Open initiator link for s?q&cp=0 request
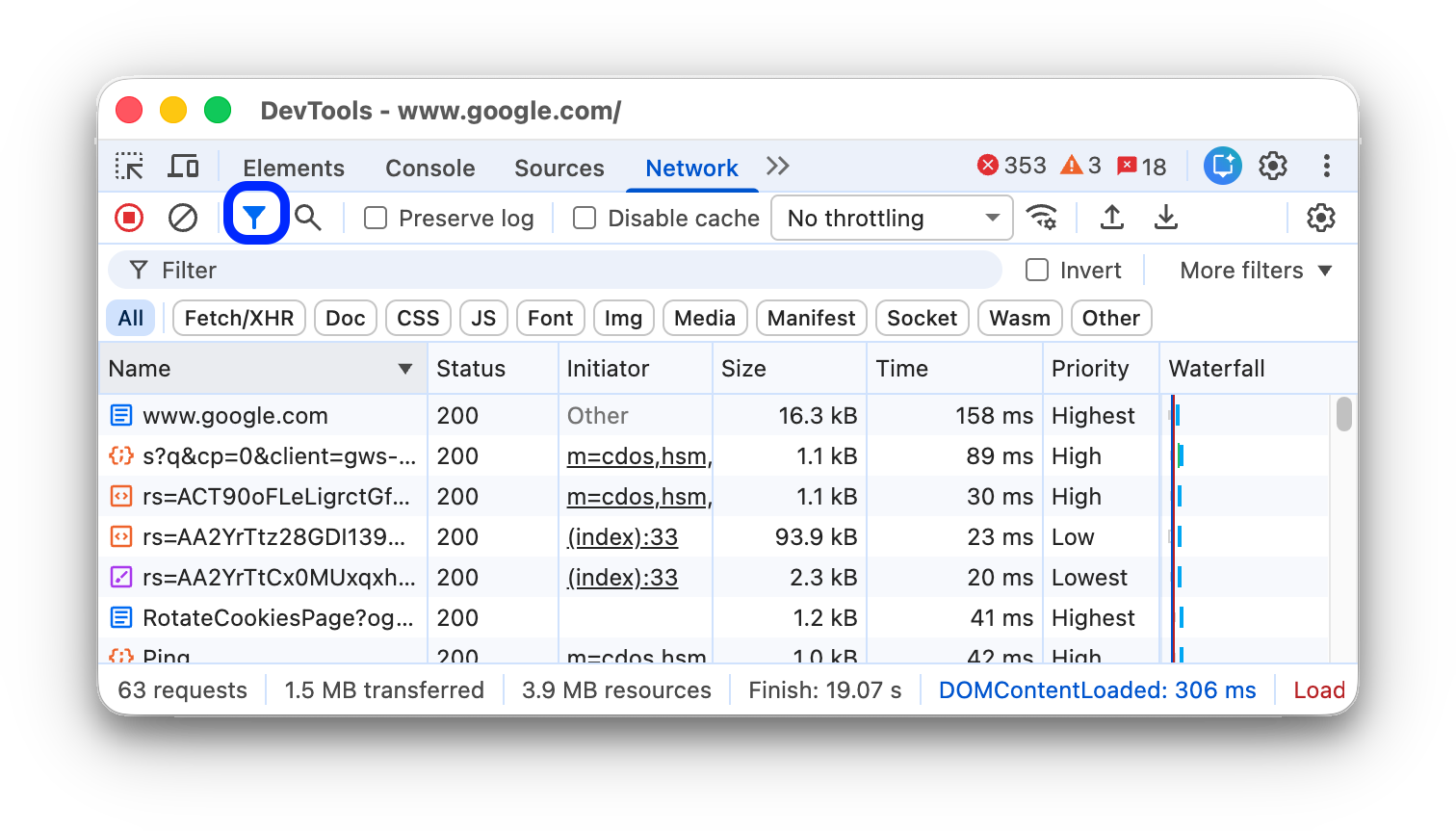Image resolution: width=1456 pixels, height=831 pixels. click(639, 456)
